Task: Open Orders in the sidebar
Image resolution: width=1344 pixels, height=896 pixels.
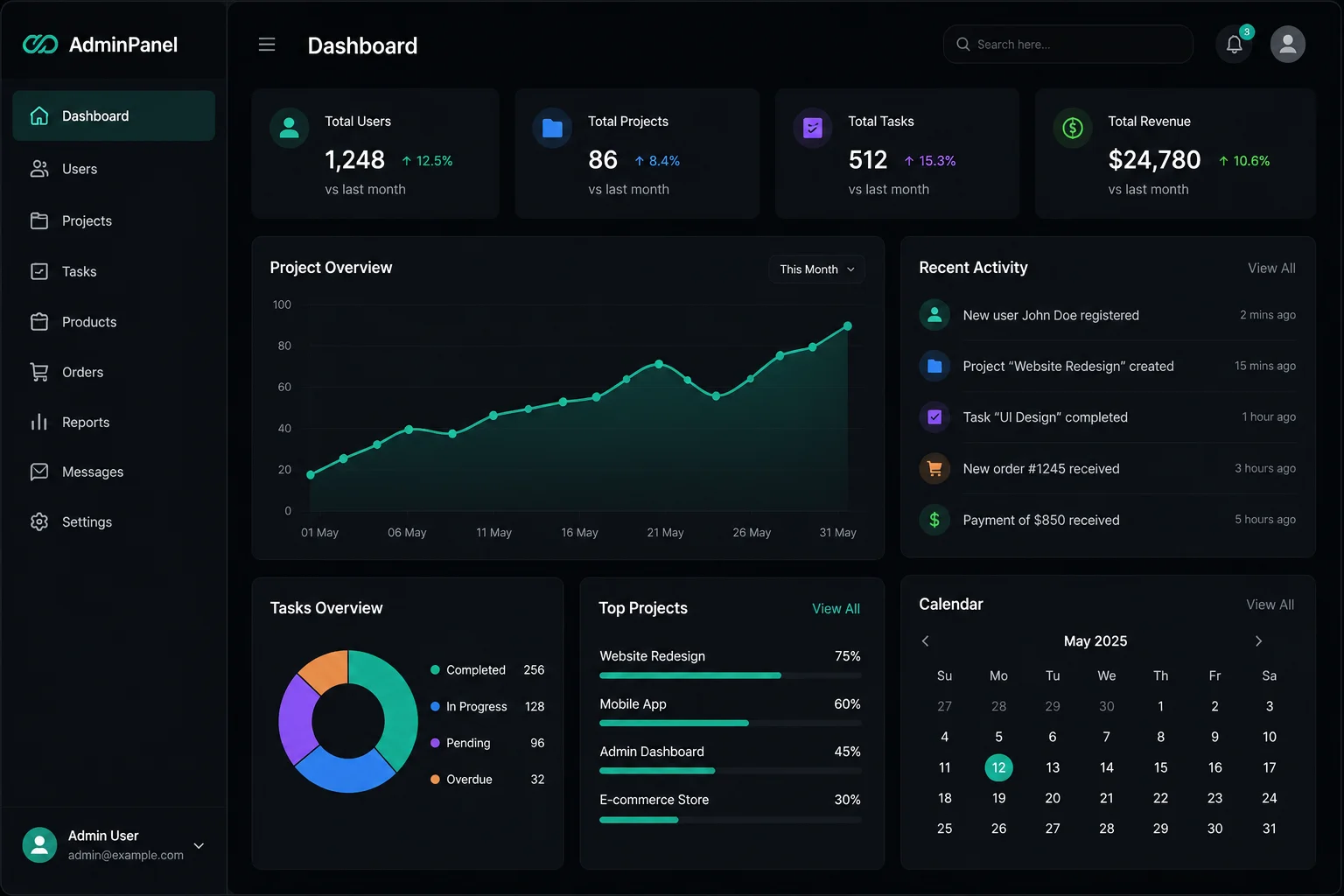Action: click(114, 372)
